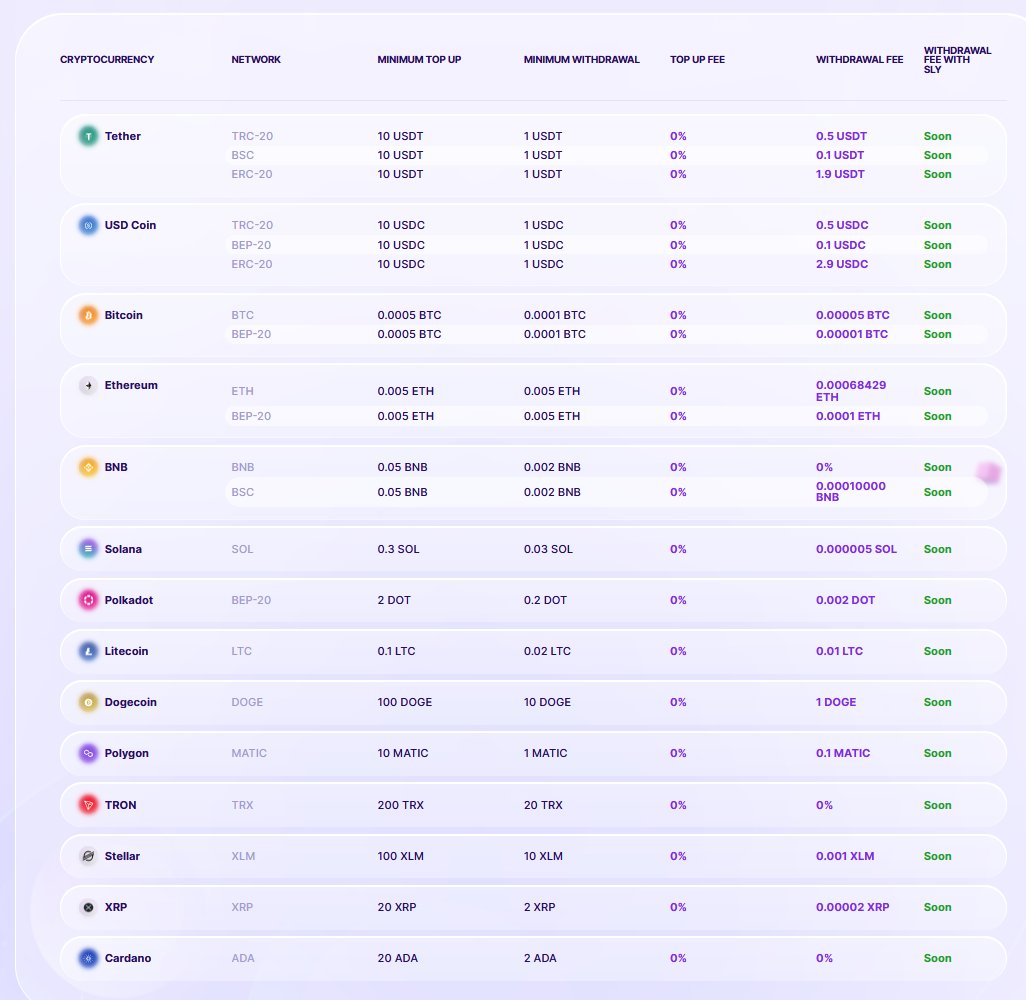Click the 0.5 USDT withdrawal fee

pos(841,136)
